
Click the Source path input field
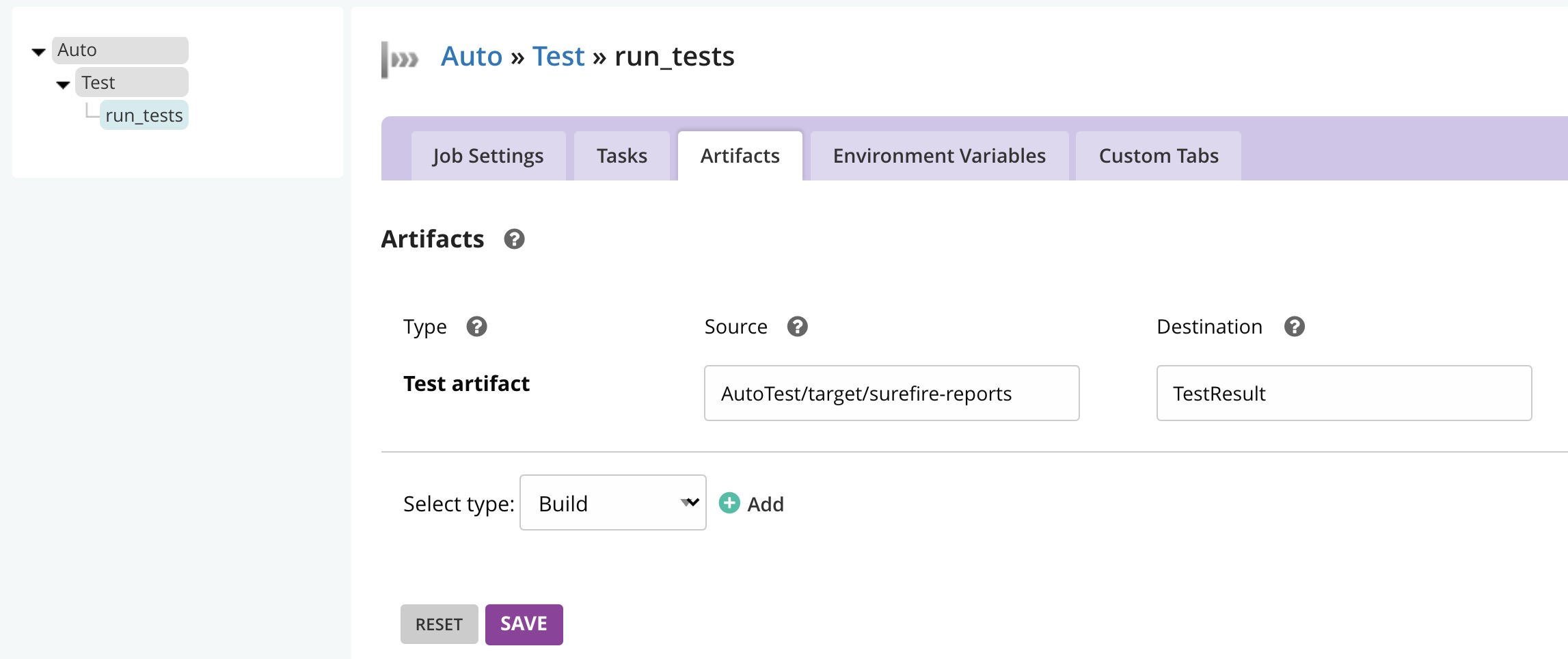coord(891,394)
